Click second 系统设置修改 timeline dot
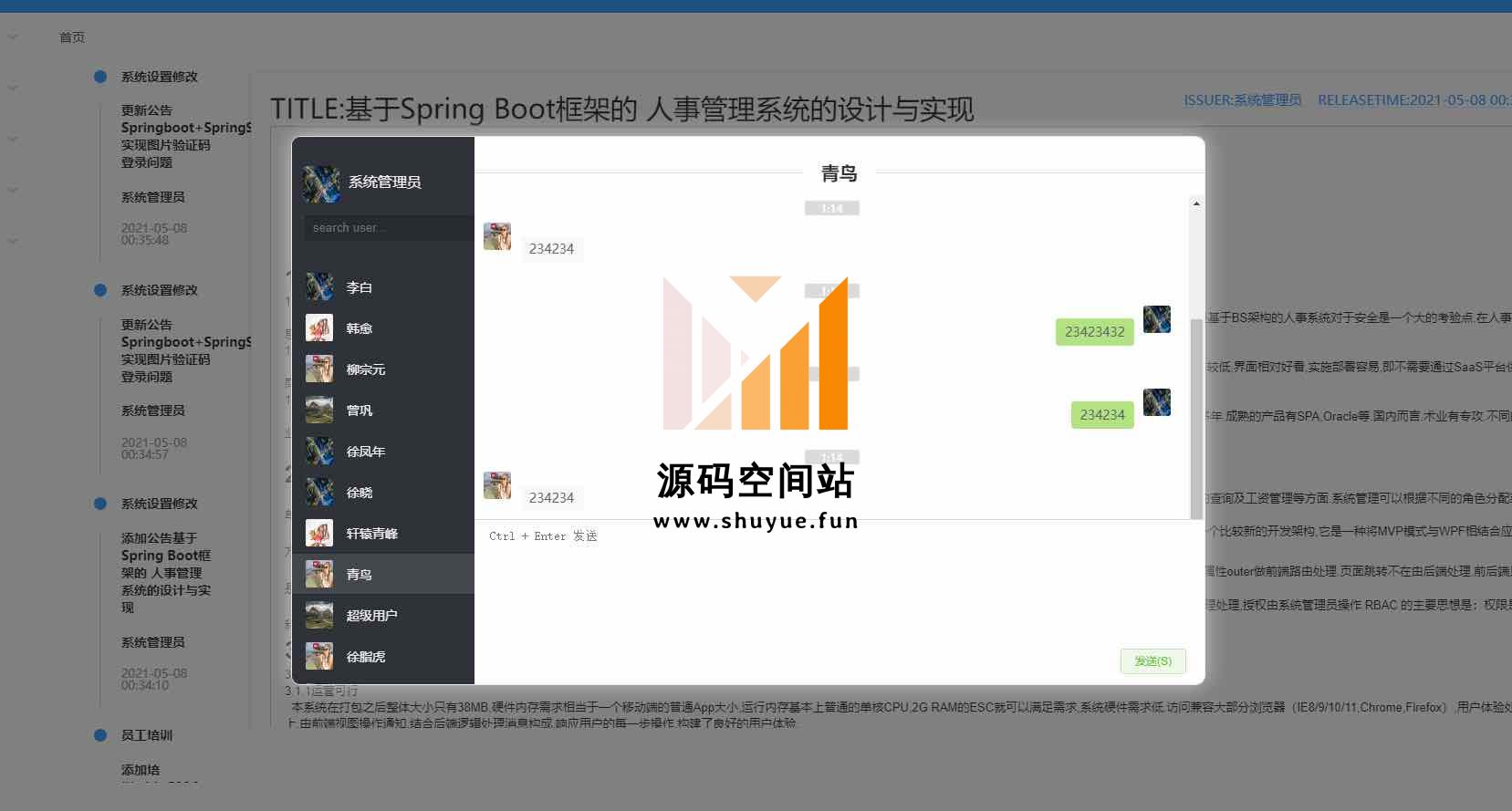Image resolution: width=1512 pixels, height=811 pixels. (100, 290)
